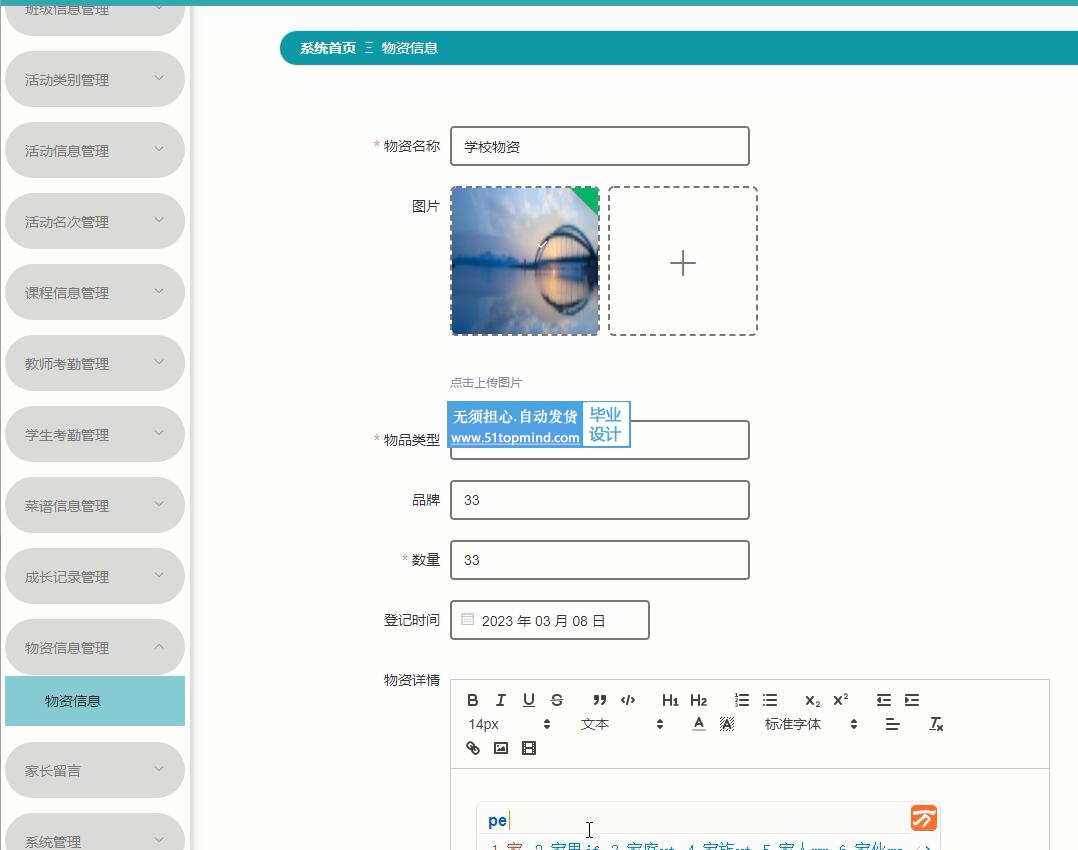Open the 登记时间 date picker field
This screenshot has height=850, width=1078.
click(x=549, y=620)
